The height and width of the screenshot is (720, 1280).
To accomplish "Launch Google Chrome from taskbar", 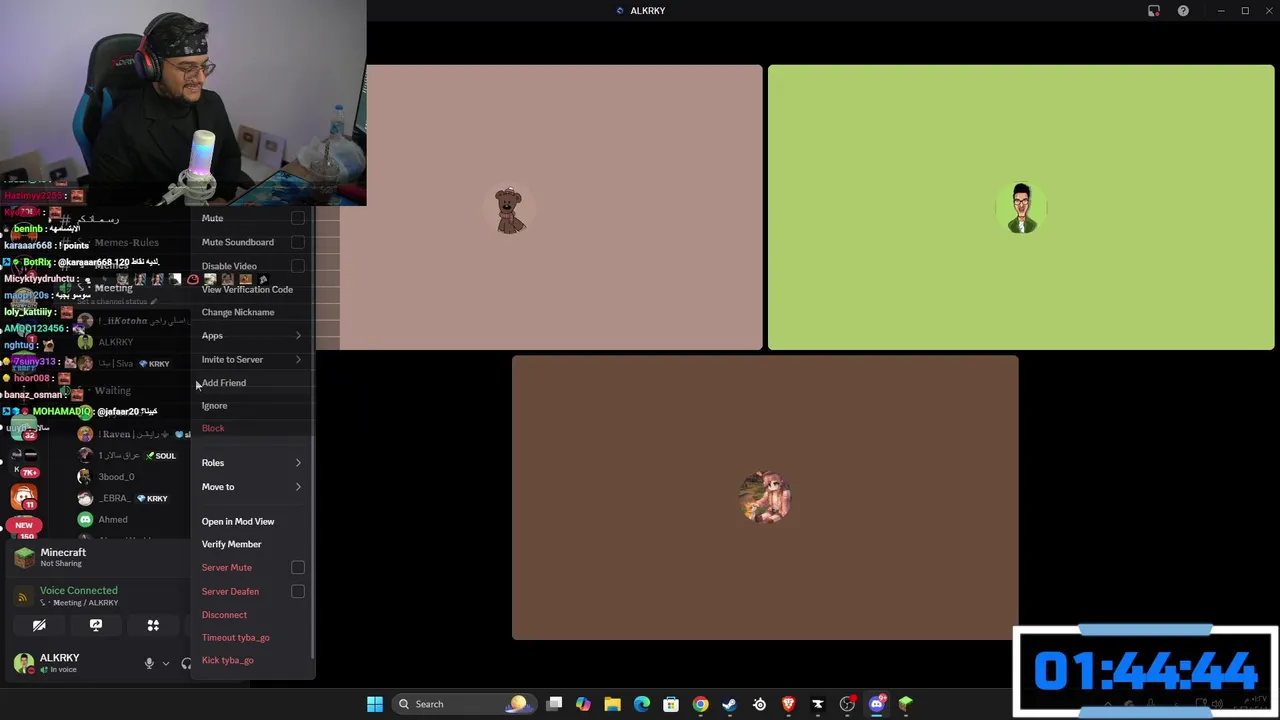I will tap(700, 704).
